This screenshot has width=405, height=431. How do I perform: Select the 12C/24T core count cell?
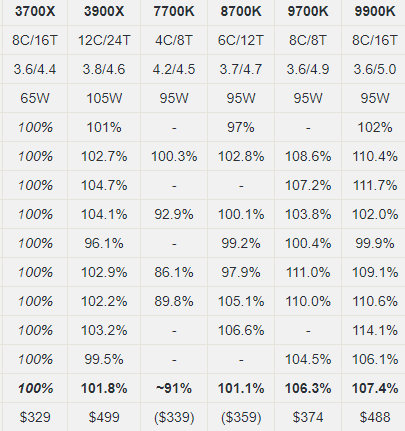pos(104,40)
